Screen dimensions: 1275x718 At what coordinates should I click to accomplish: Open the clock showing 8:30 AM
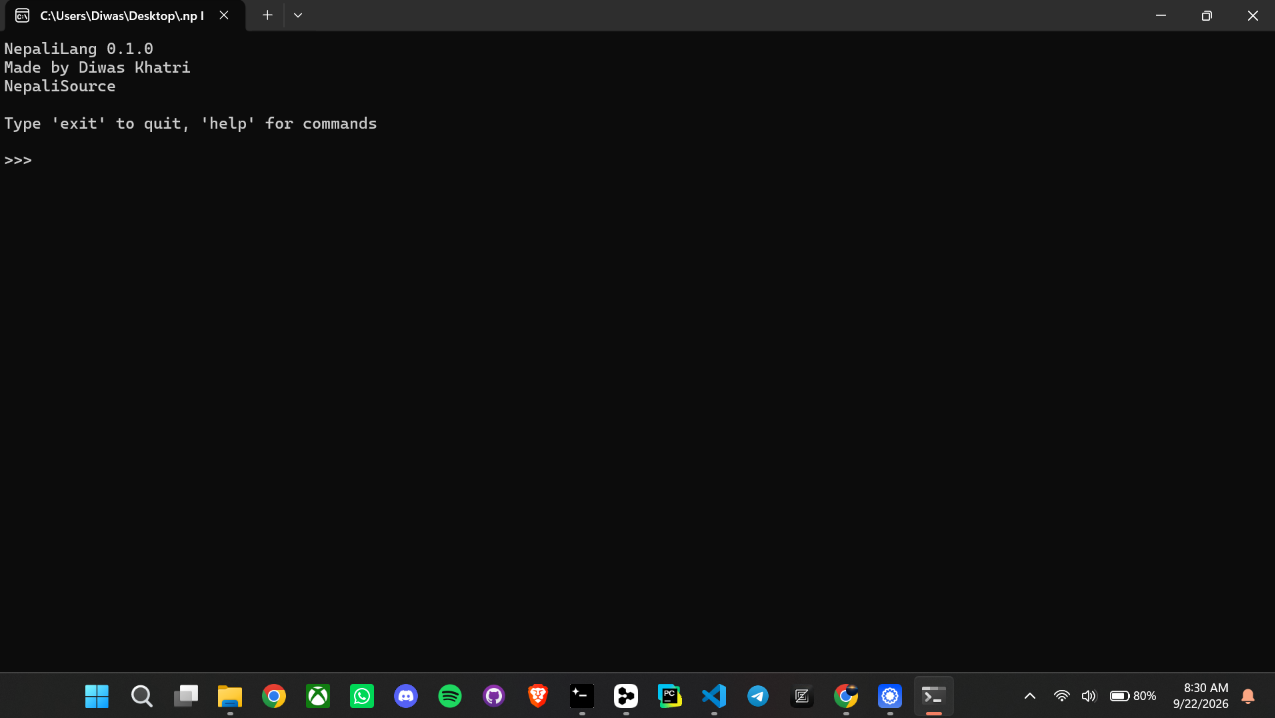(1201, 696)
